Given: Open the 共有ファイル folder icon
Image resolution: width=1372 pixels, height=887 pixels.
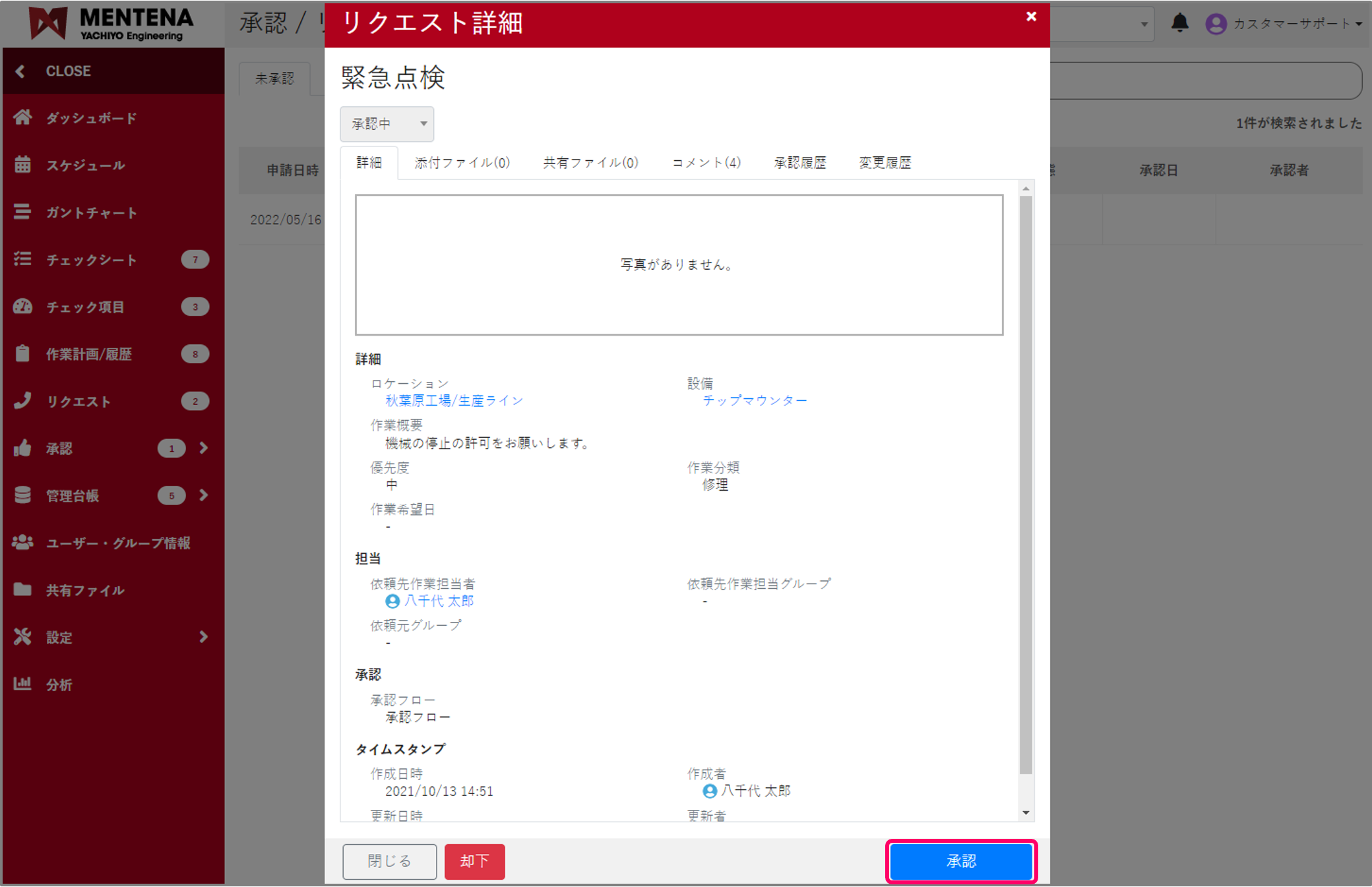Looking at the screenshot, I should pyautogui.click(x=23, y=590).
